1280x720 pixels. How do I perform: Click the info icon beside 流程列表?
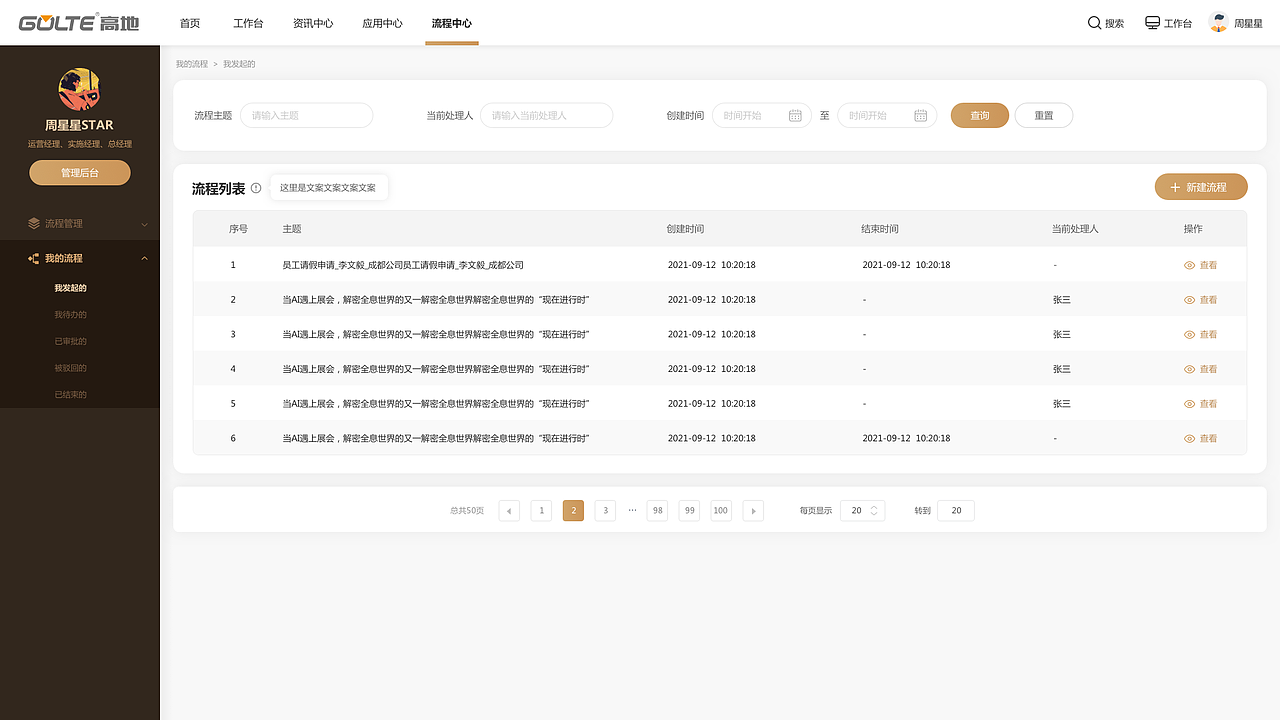[256, 188]
